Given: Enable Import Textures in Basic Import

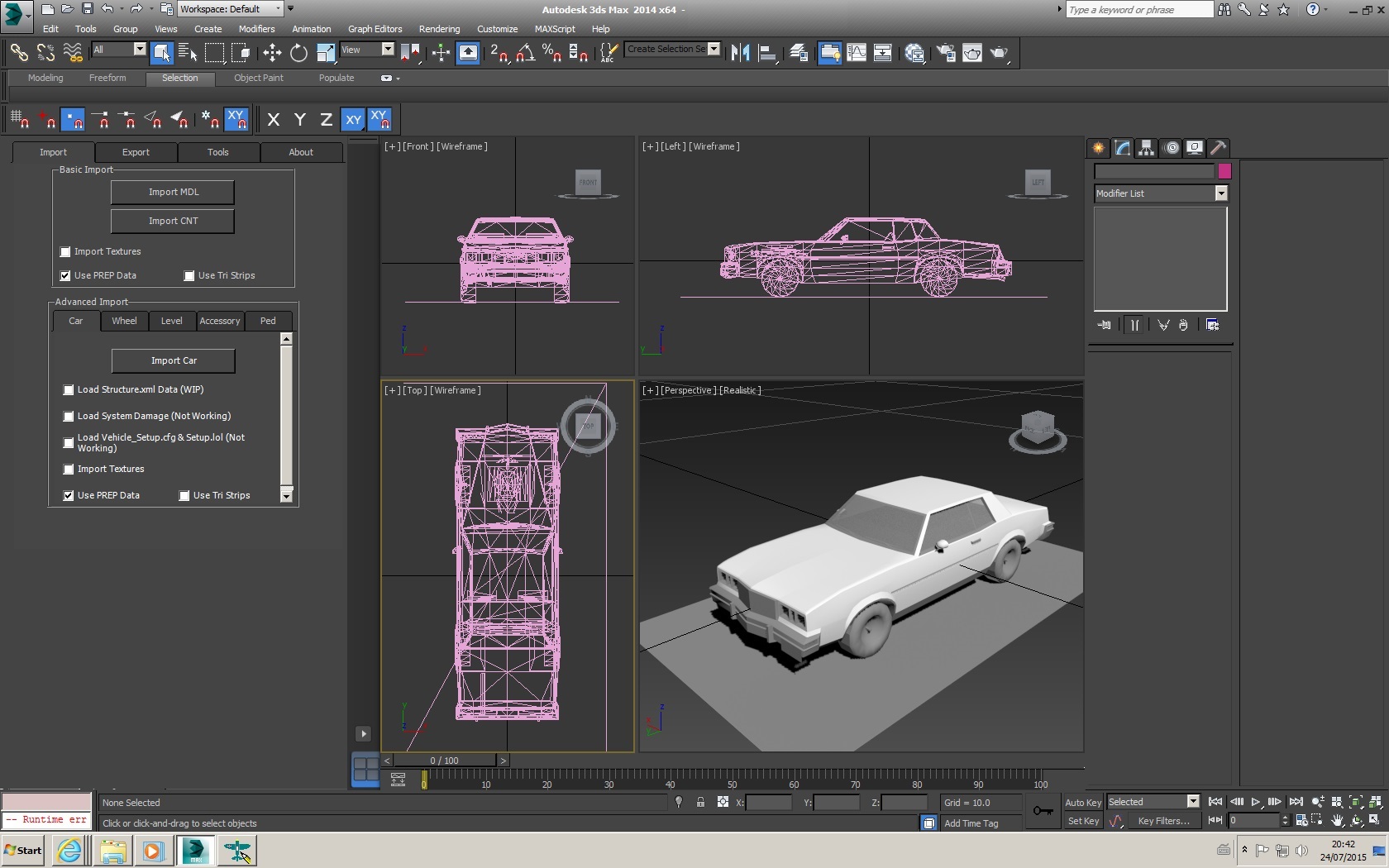Looking at the screenshot, I should tap(65, 252).
